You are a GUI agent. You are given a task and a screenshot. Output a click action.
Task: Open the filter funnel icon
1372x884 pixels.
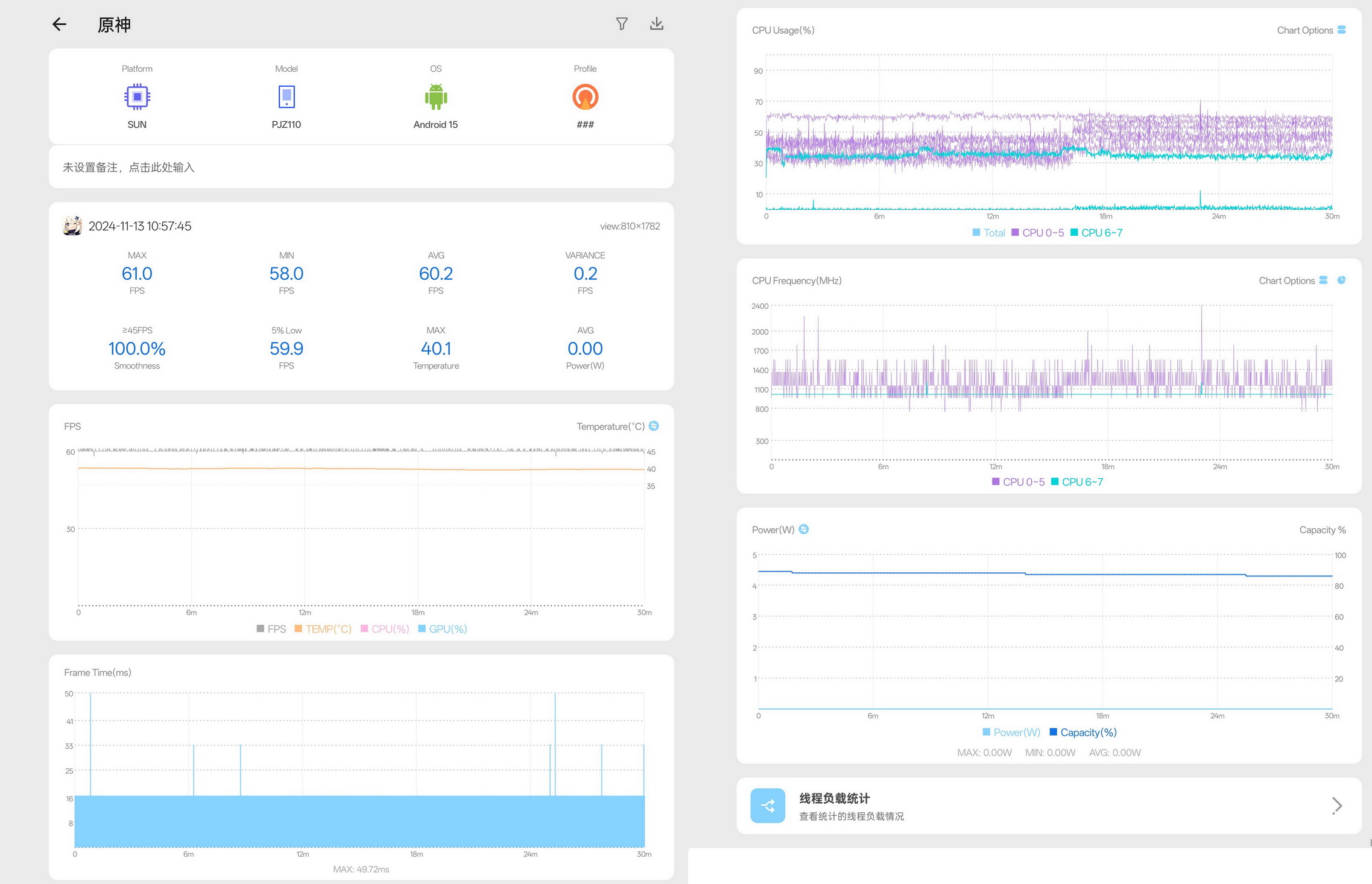click(622, 24)
